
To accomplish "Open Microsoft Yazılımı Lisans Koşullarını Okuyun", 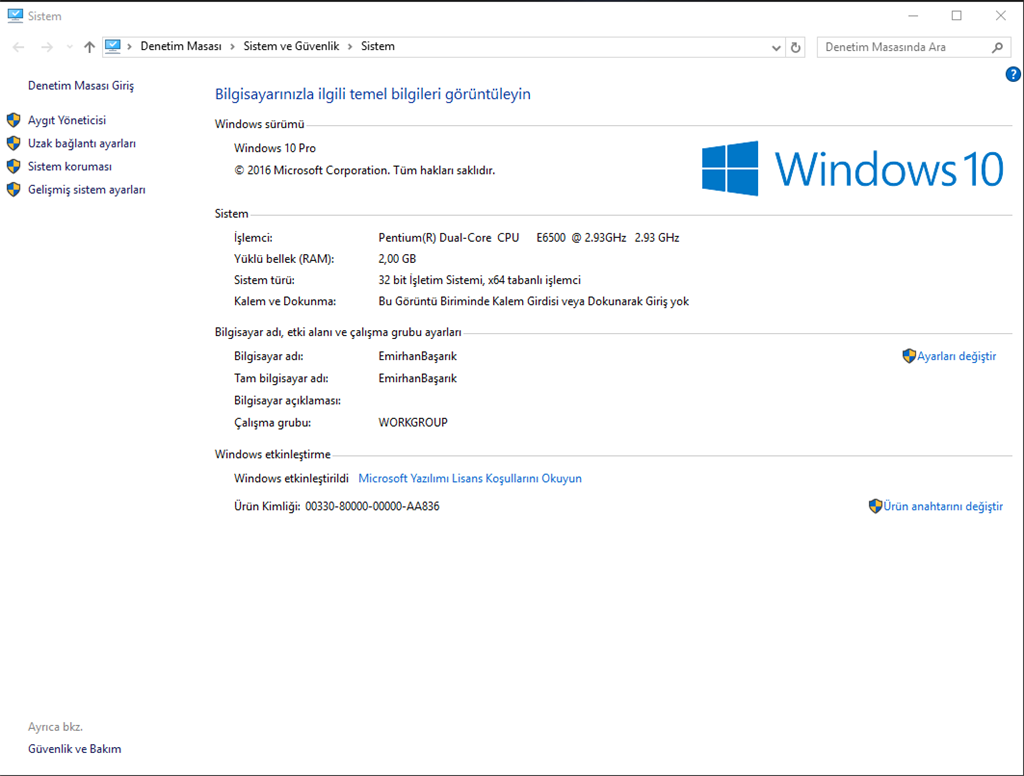I will tap(470, 479).
